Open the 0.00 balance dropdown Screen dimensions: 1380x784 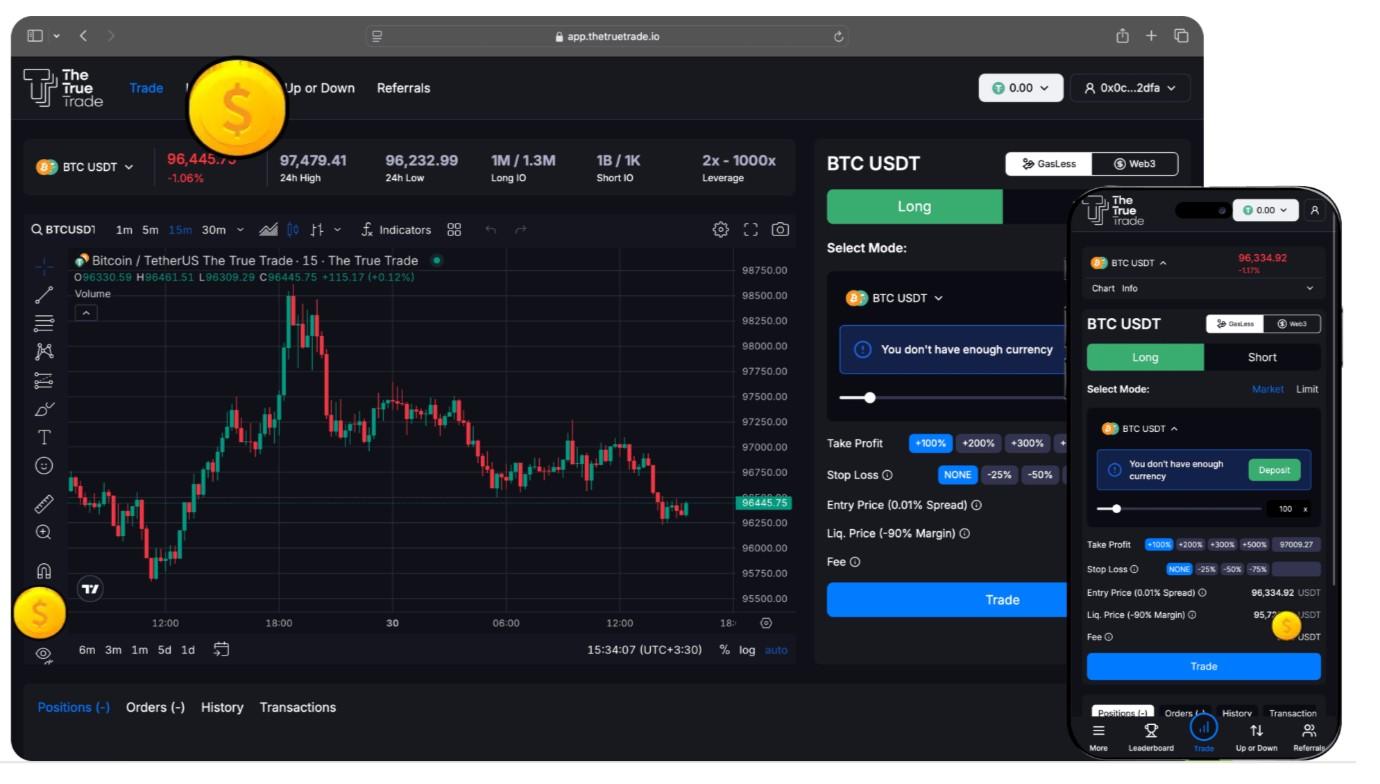(1020, 88)
